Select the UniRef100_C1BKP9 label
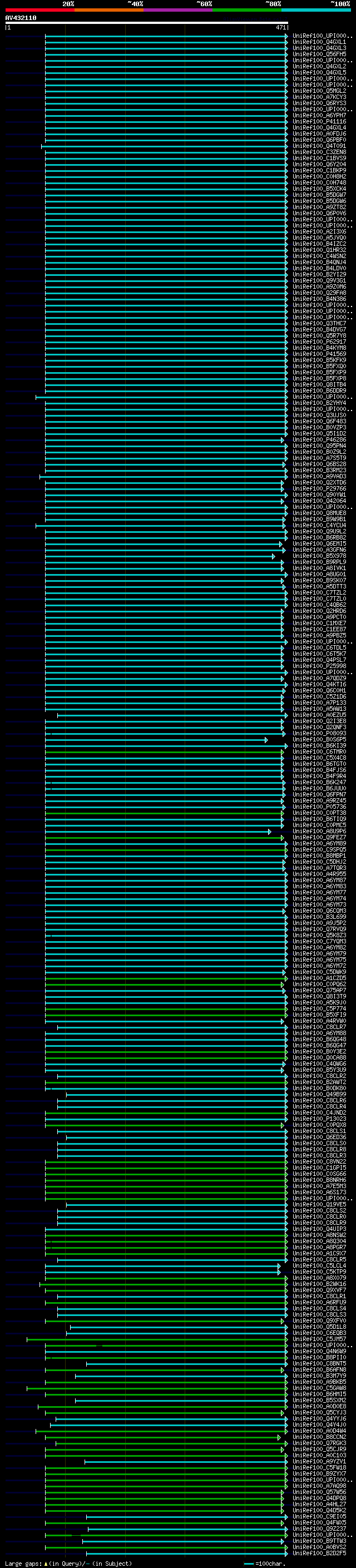The height and width of the screenshot is (1568, 356). click(319, 170)
